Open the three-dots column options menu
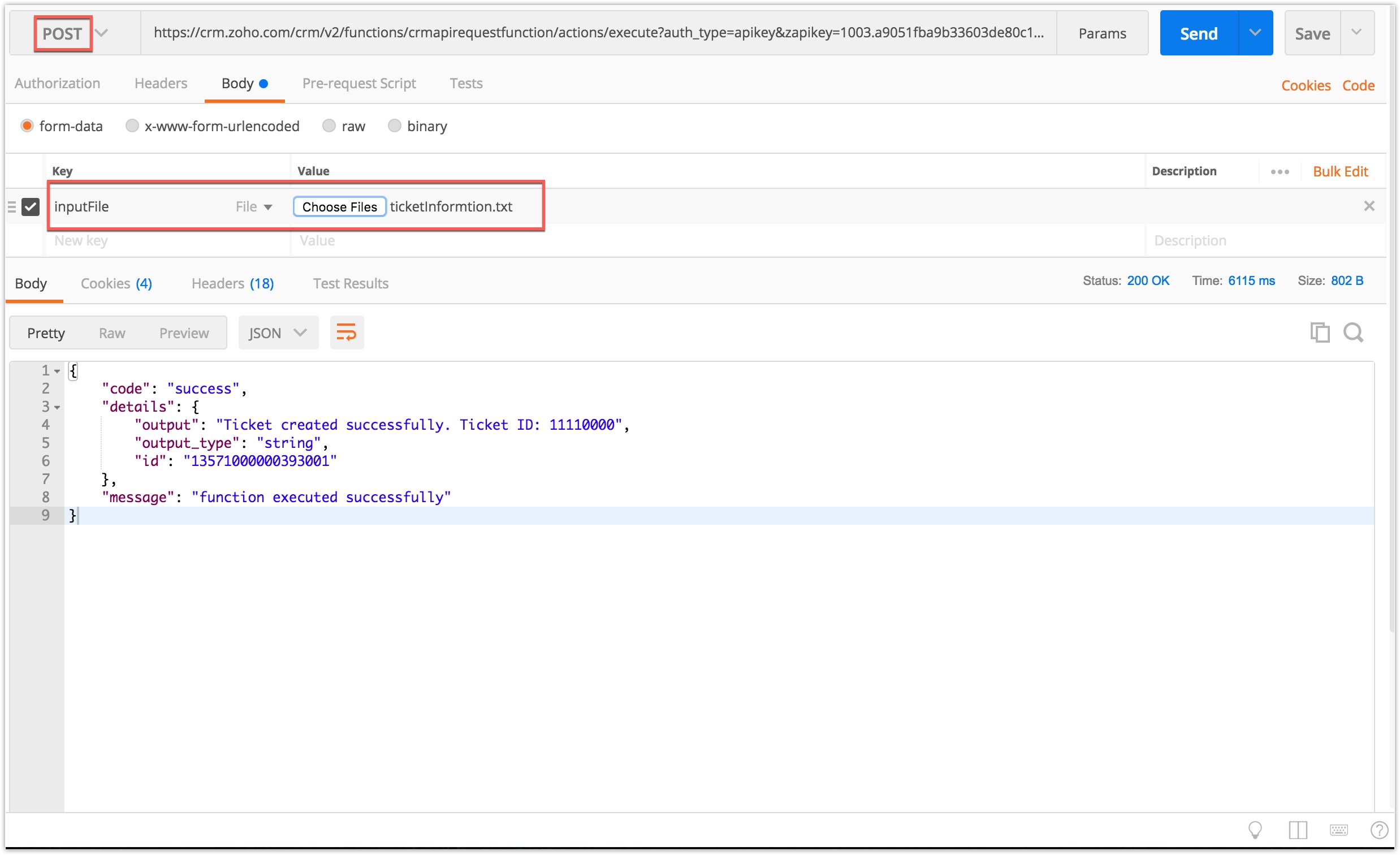This screenshot has width=1400, height=855. click(x=1280, y=171)
